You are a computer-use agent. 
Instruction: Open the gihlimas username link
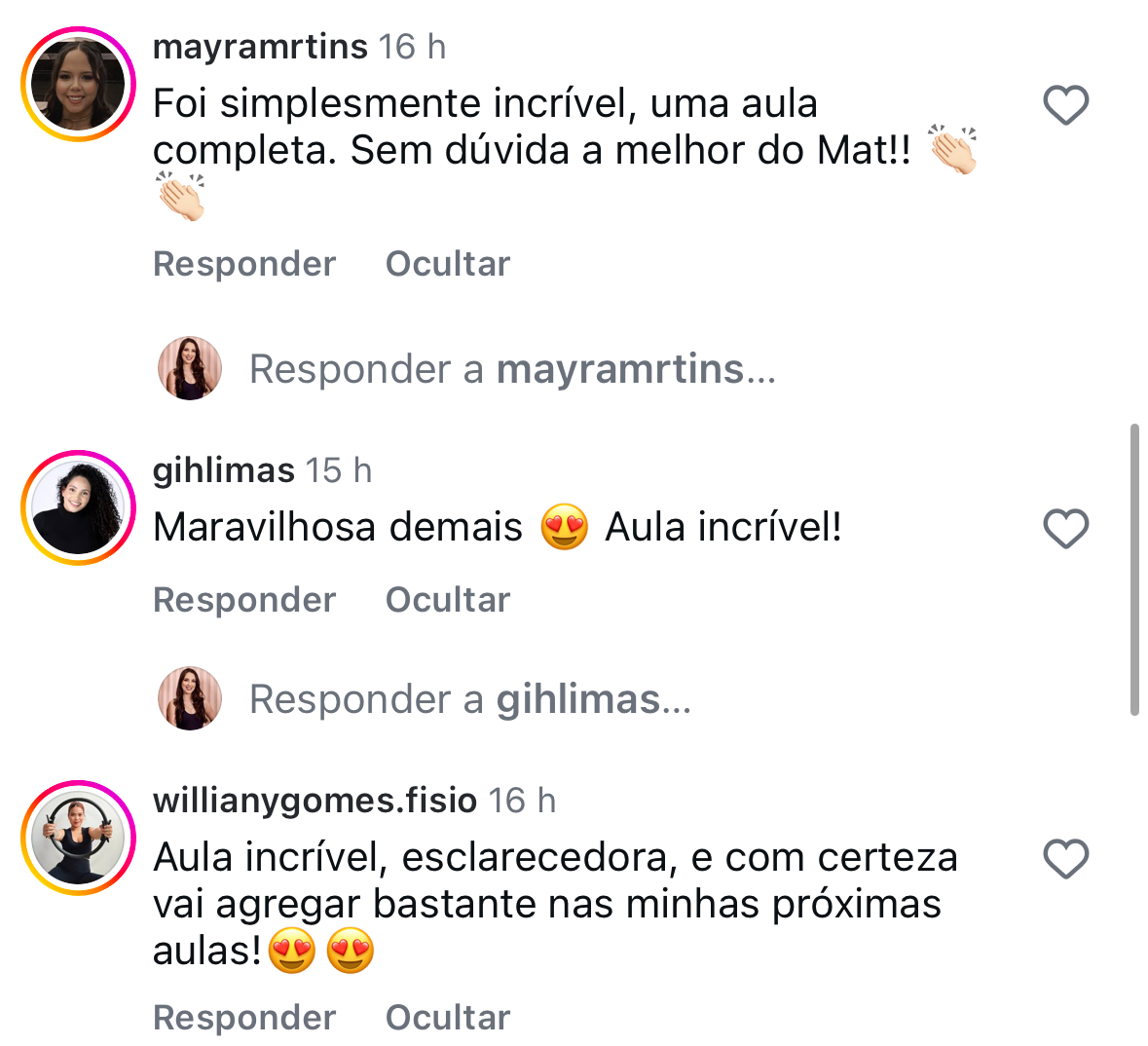223,470
